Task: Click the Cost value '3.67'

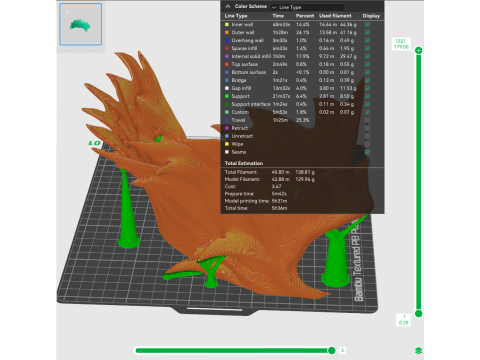Action: point(276,187)
